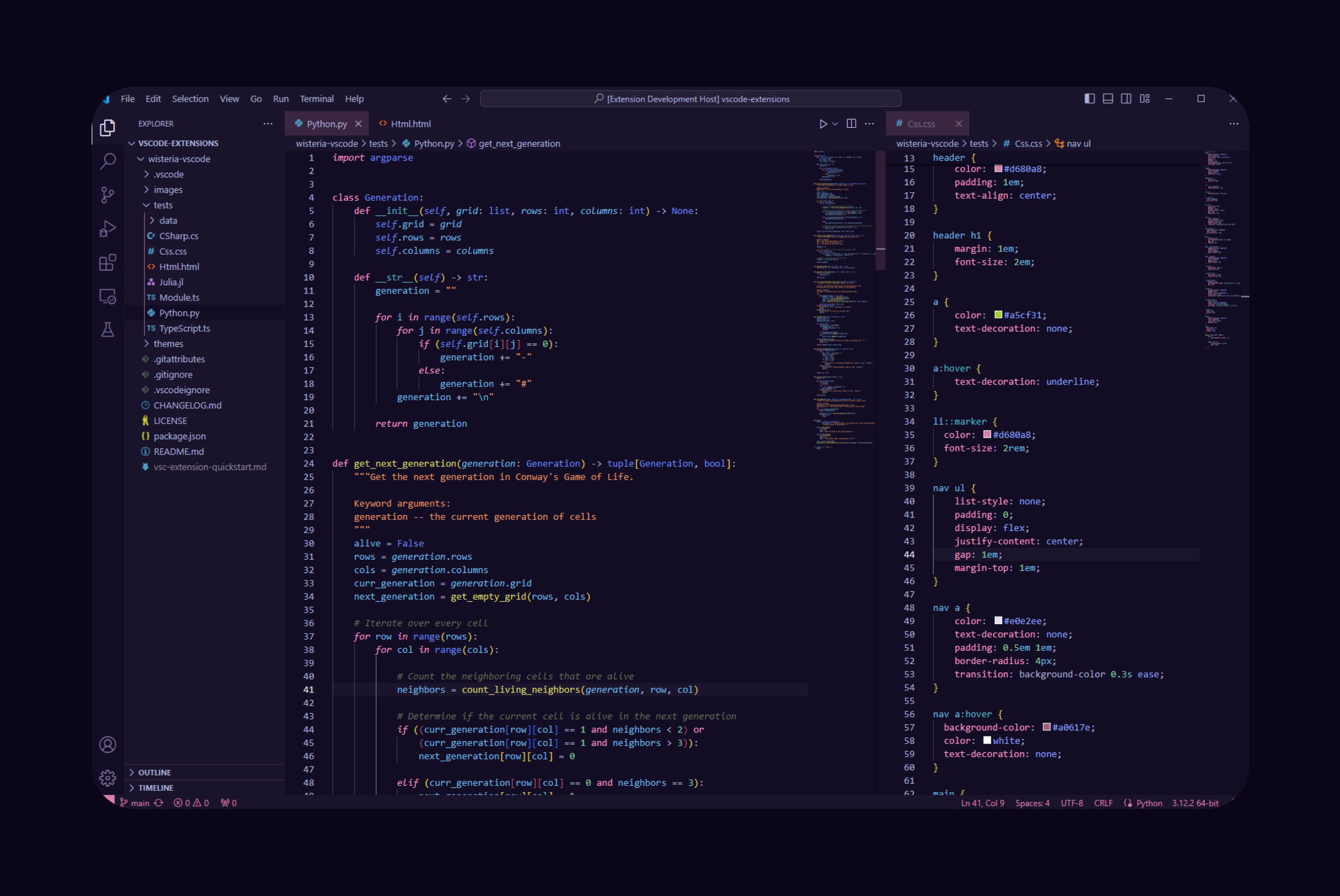
Task: Toggle the primary side bar layout button
Action: click(x=1089, y=99)
